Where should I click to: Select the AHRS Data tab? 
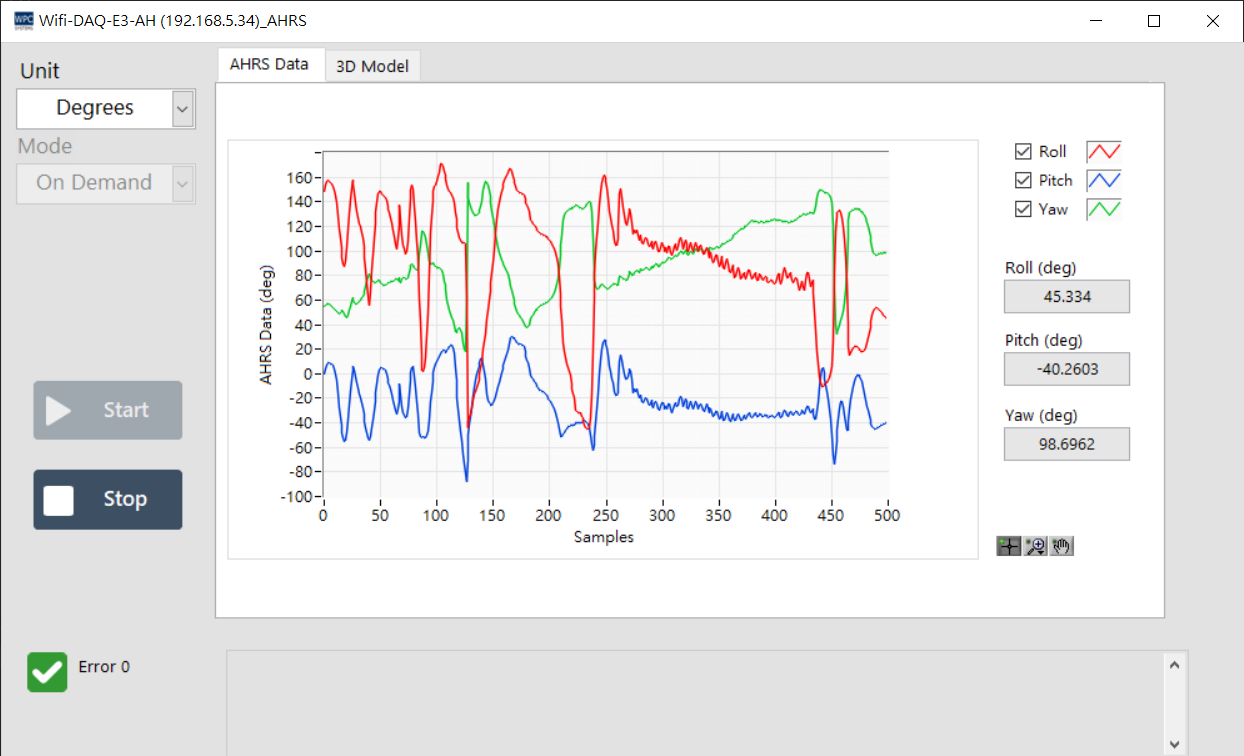coord(269,64)
